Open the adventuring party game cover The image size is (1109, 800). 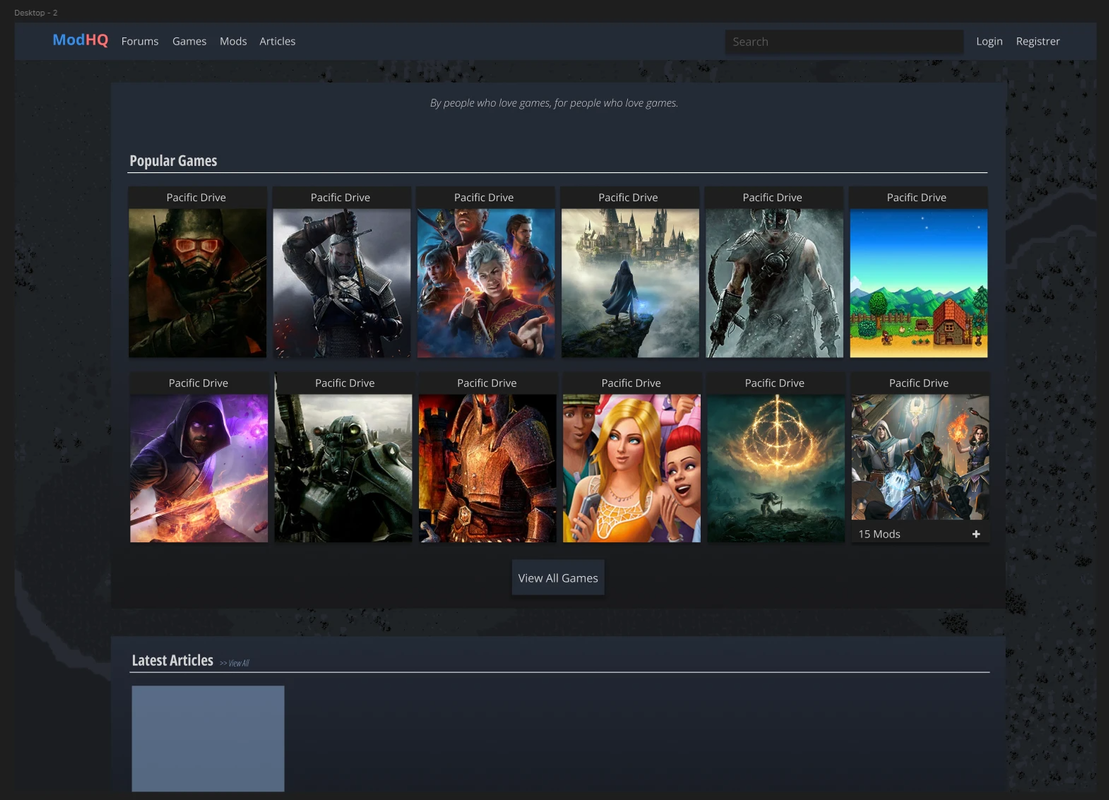click(920, 458)
